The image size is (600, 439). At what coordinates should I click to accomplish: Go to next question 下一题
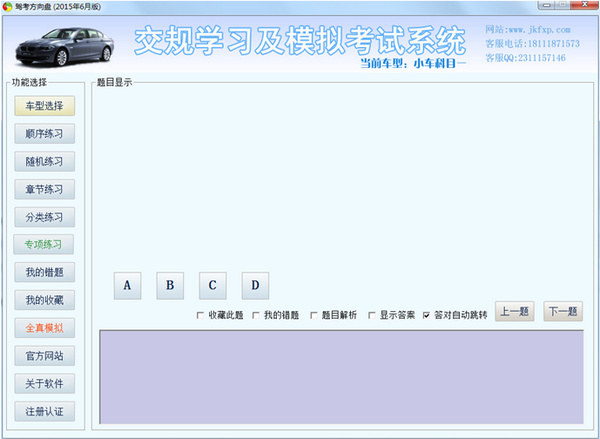563,311
